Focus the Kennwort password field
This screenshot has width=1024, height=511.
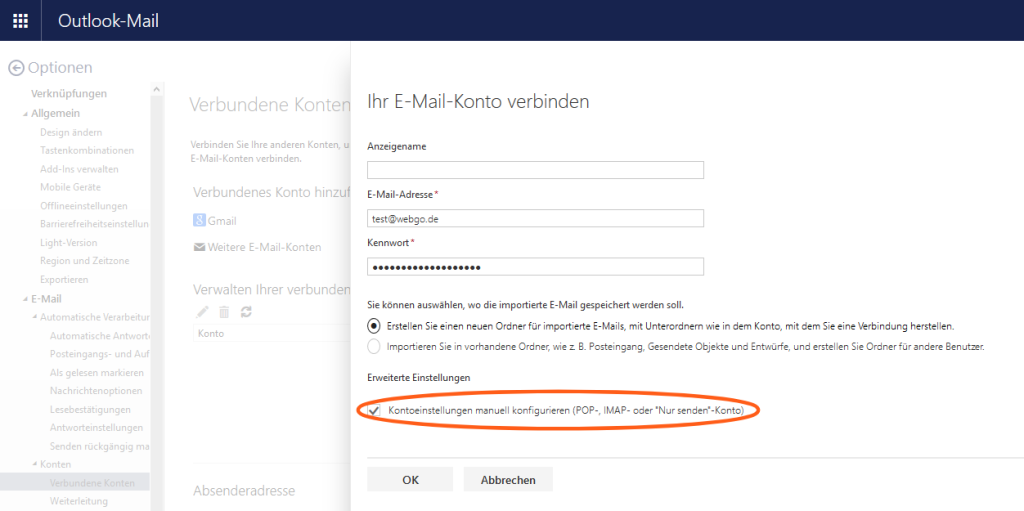pyautogui.click(x=536, y=267)
